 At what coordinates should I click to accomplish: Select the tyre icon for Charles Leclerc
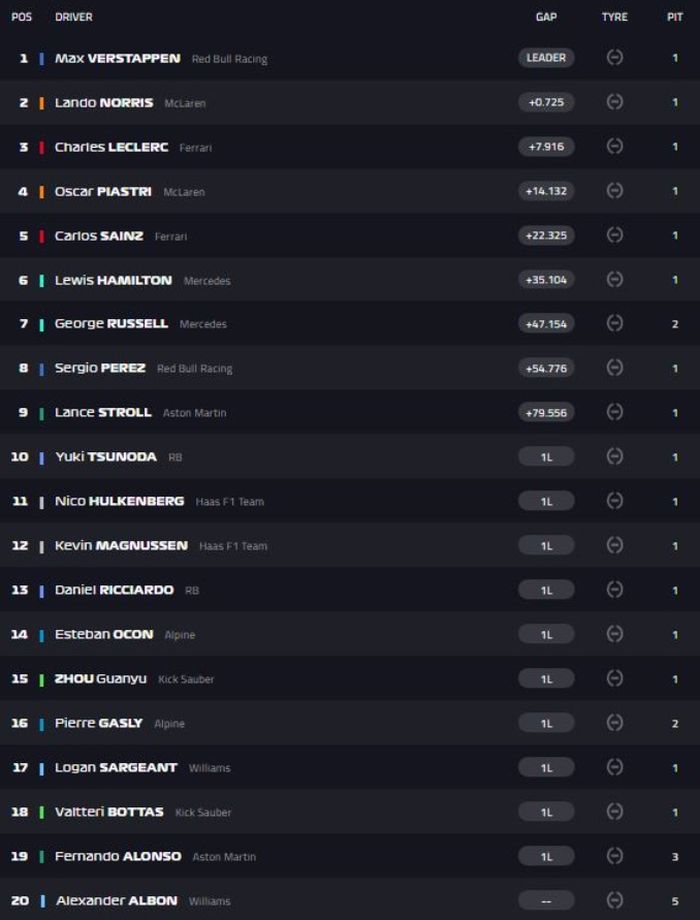coord(615,146)
